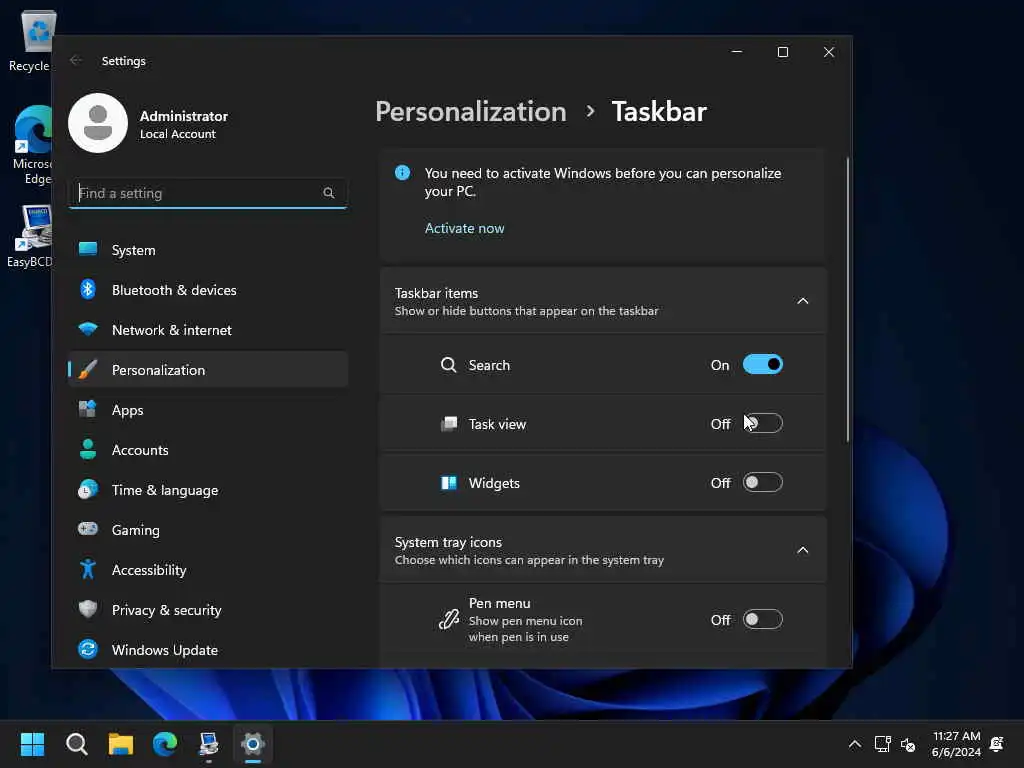Turn off the Search taskbar toggle

(x=762, y=364)
